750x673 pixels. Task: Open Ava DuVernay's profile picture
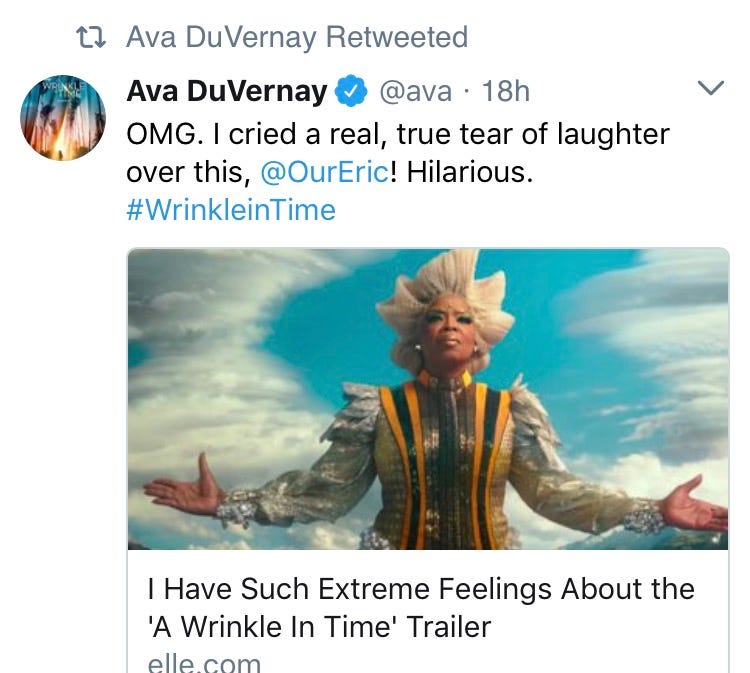coord(63,117)
